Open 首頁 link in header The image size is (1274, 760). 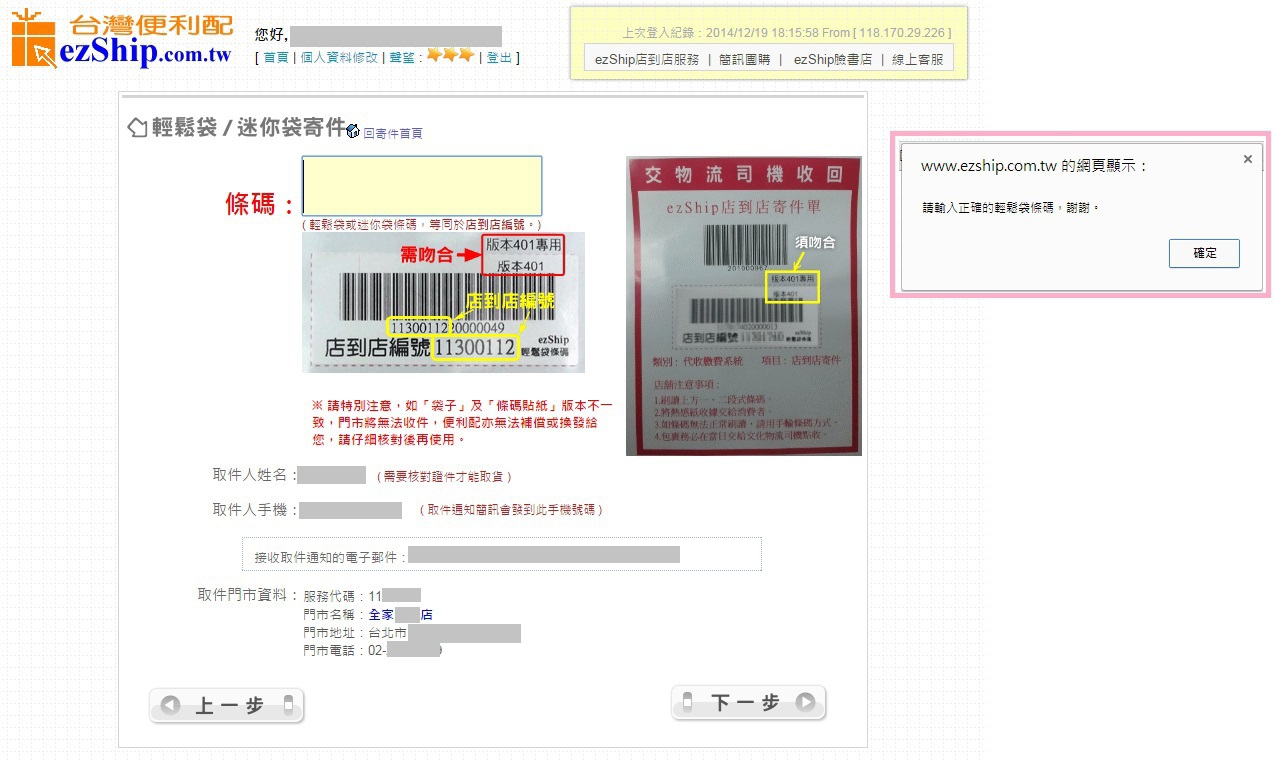pos(275,58)
